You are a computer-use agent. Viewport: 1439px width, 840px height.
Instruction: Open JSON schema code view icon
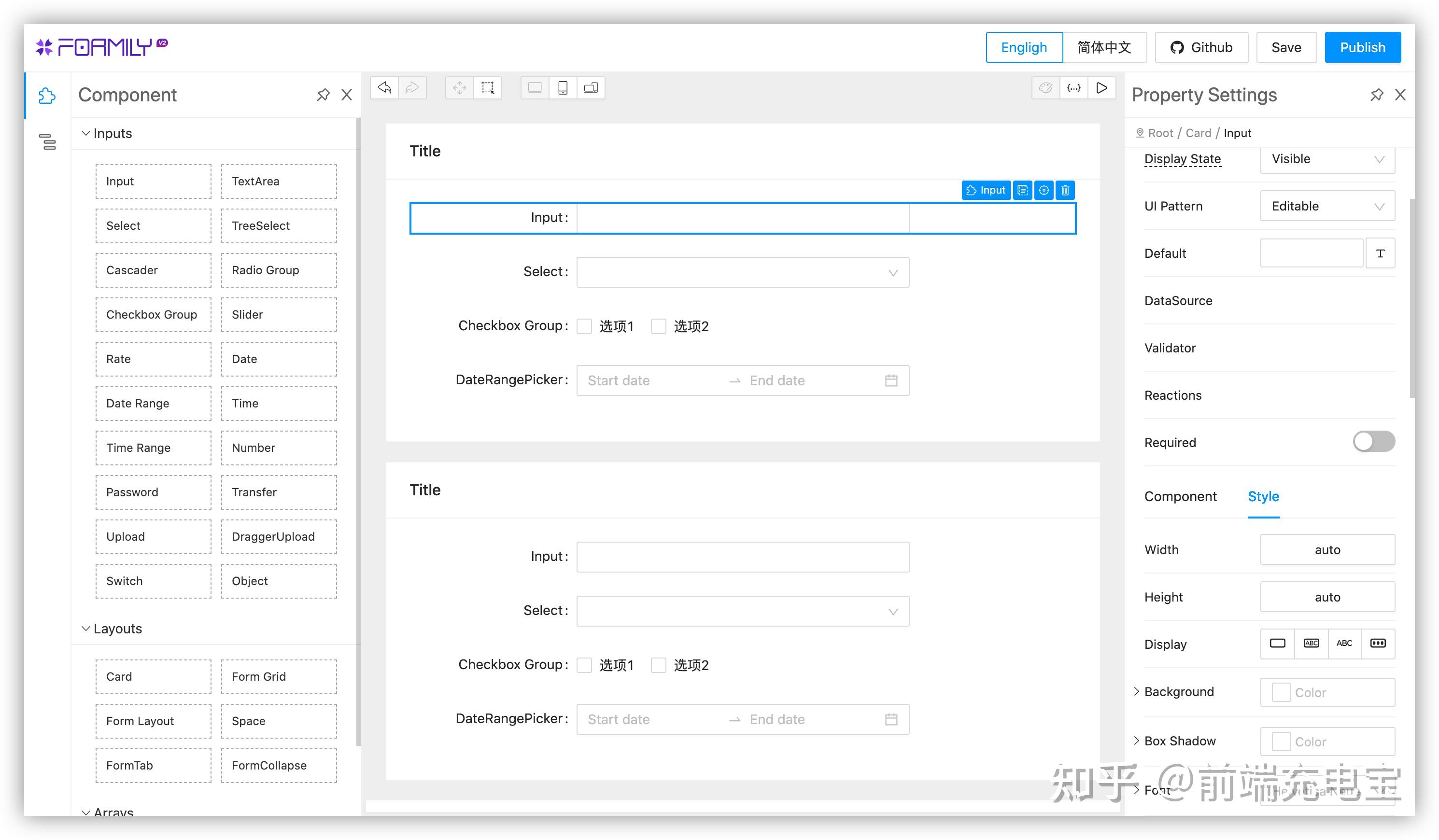(x=1073, y=88)
